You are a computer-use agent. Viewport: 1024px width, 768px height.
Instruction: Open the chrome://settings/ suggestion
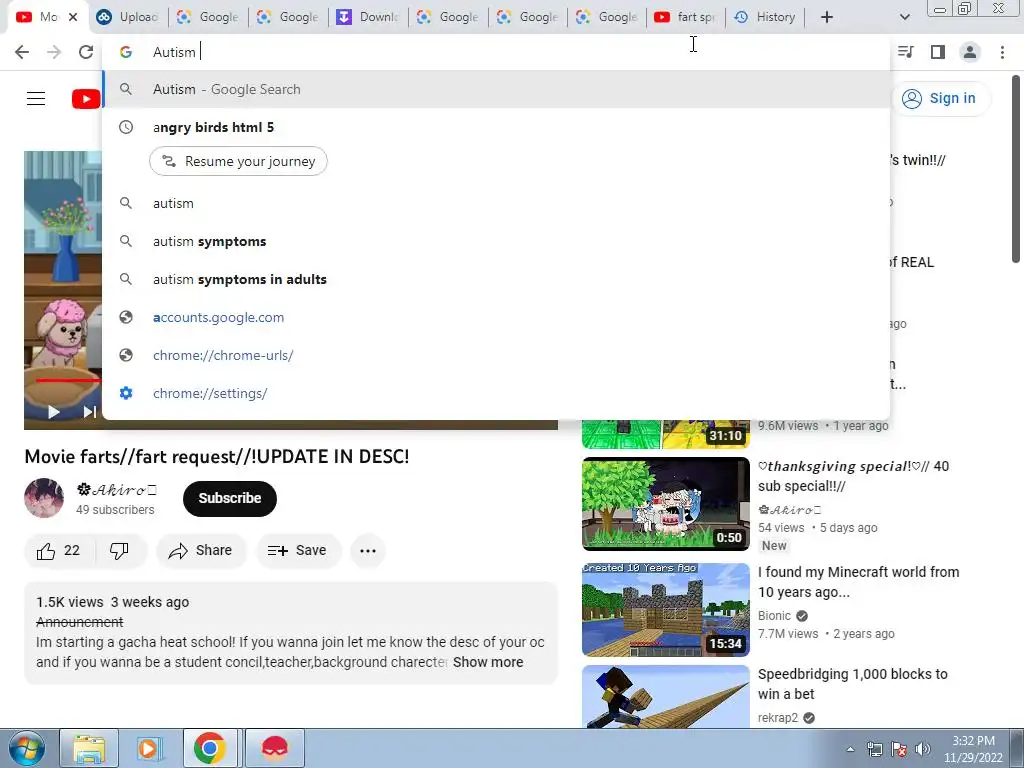[x=496, y=393]
